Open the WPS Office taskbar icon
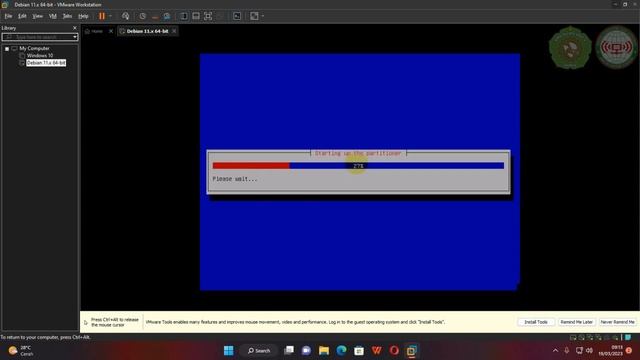This screenshot has height=360, width=640. coord(376,350)
